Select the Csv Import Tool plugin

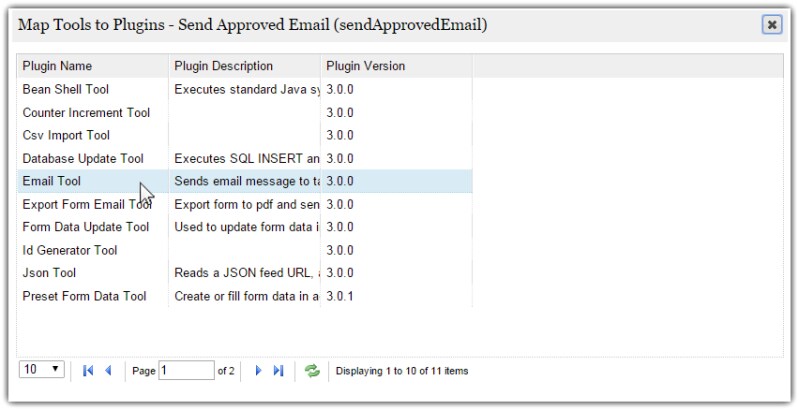245,135
